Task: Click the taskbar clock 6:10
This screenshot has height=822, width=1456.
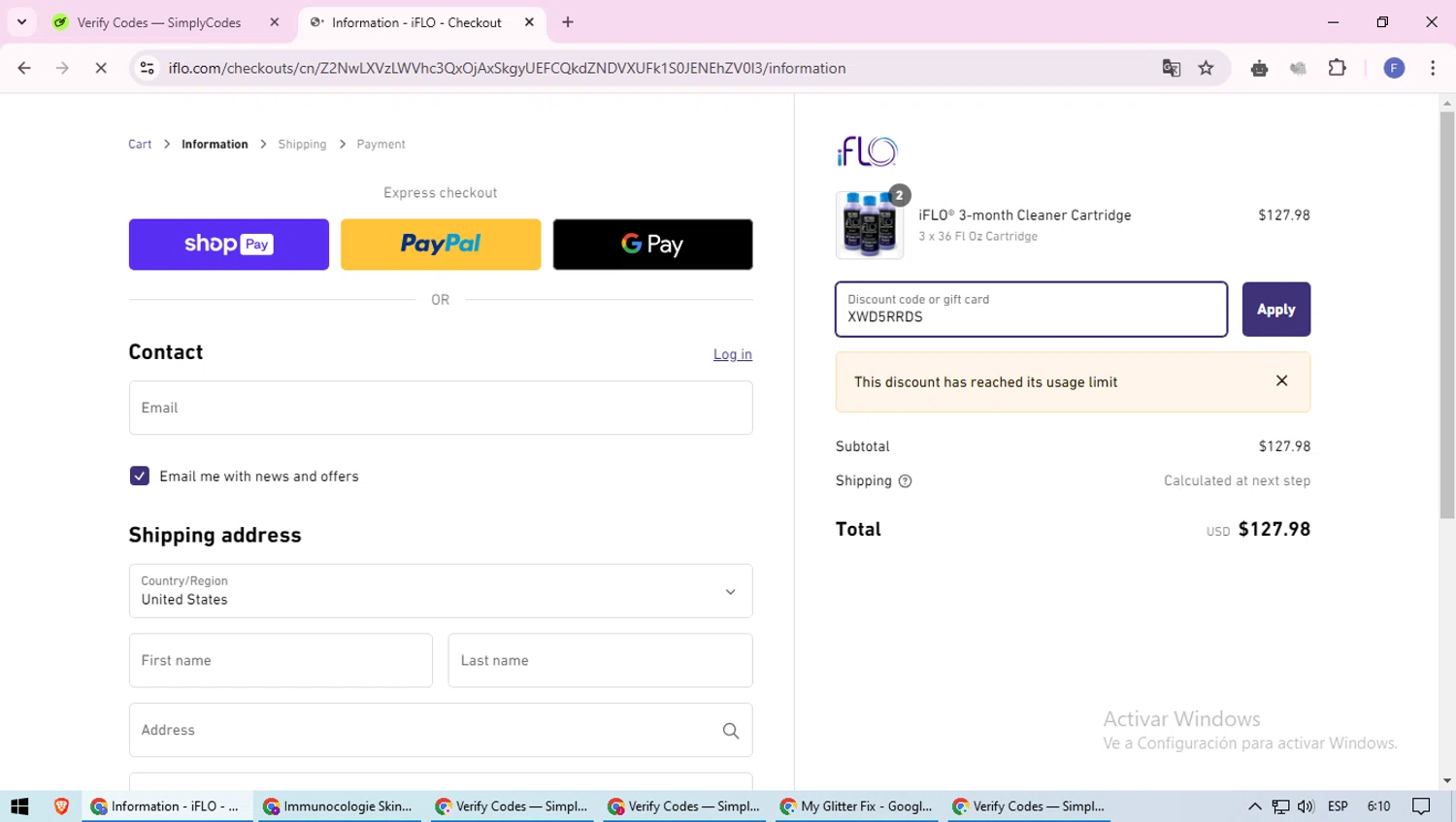Action: click(x=1378, y=806)
